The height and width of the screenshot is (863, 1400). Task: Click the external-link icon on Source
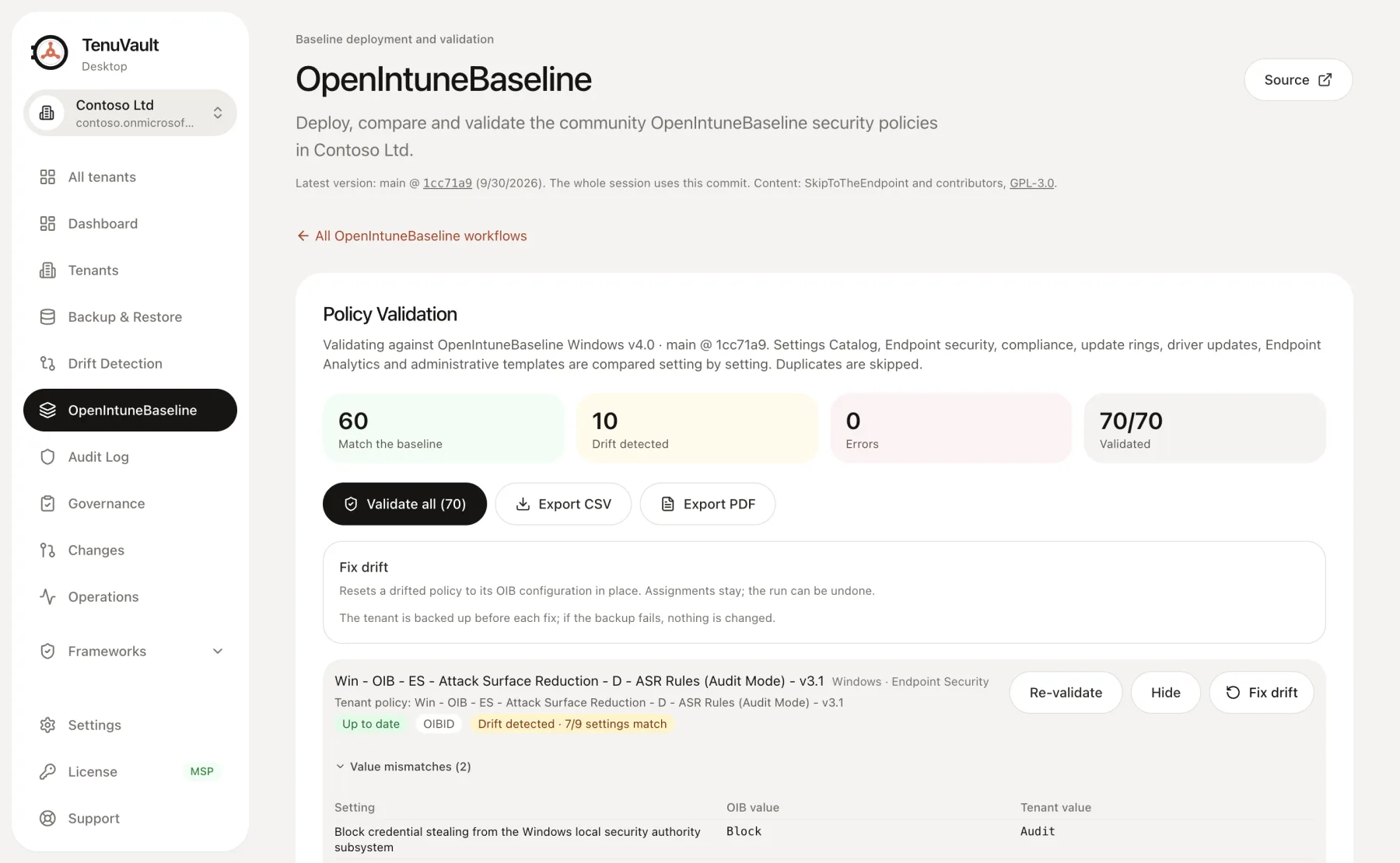pos(1325,80)
